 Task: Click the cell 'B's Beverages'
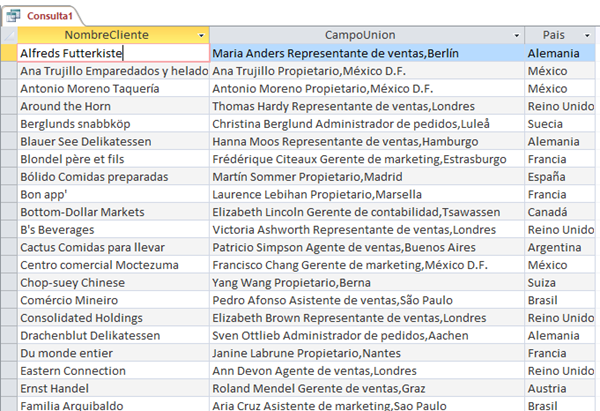113,230
